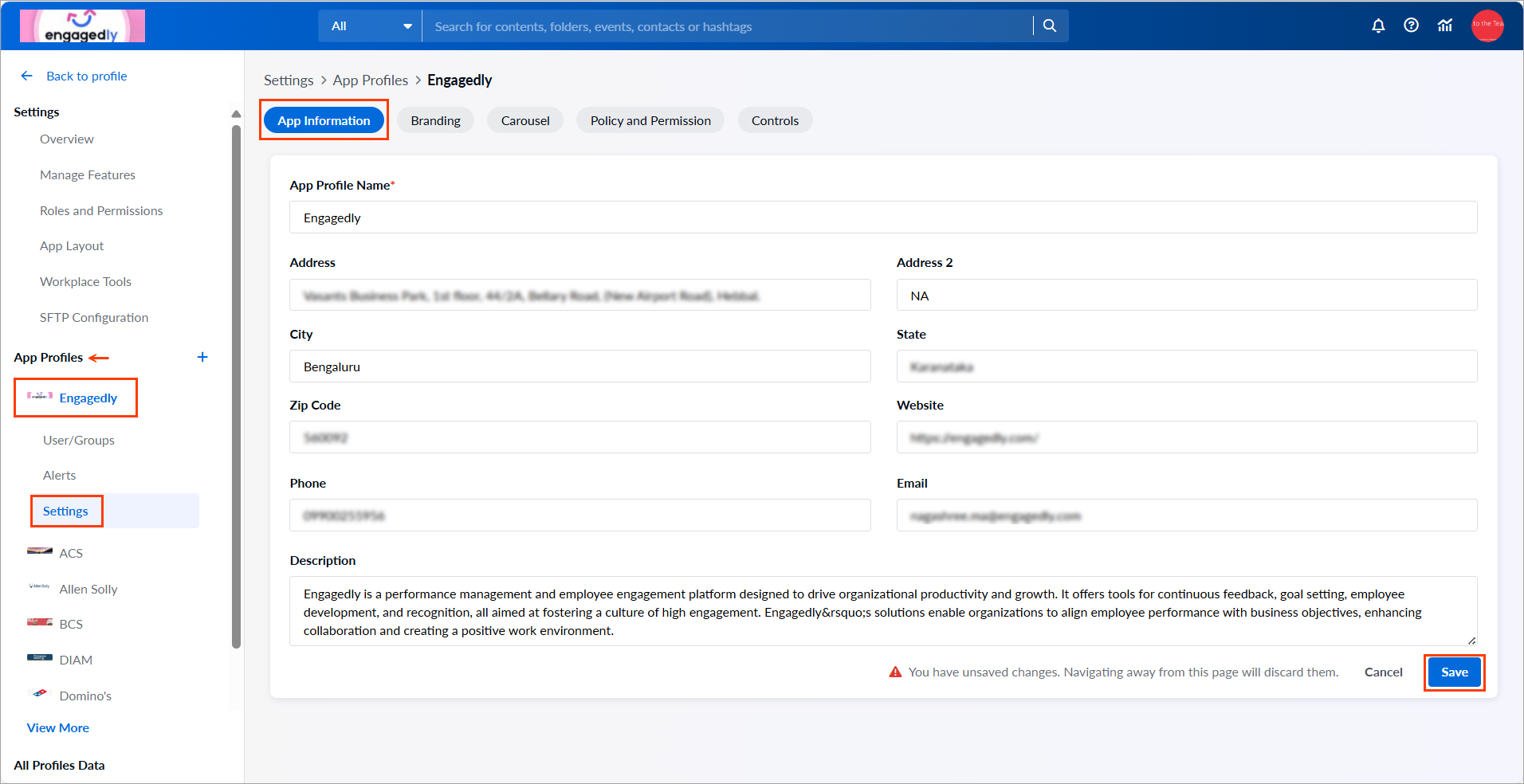The width and height of the screenshot is (1524, 784).
Task: Open Roles and Permissions in sidebar
Action: pos(101,210)
